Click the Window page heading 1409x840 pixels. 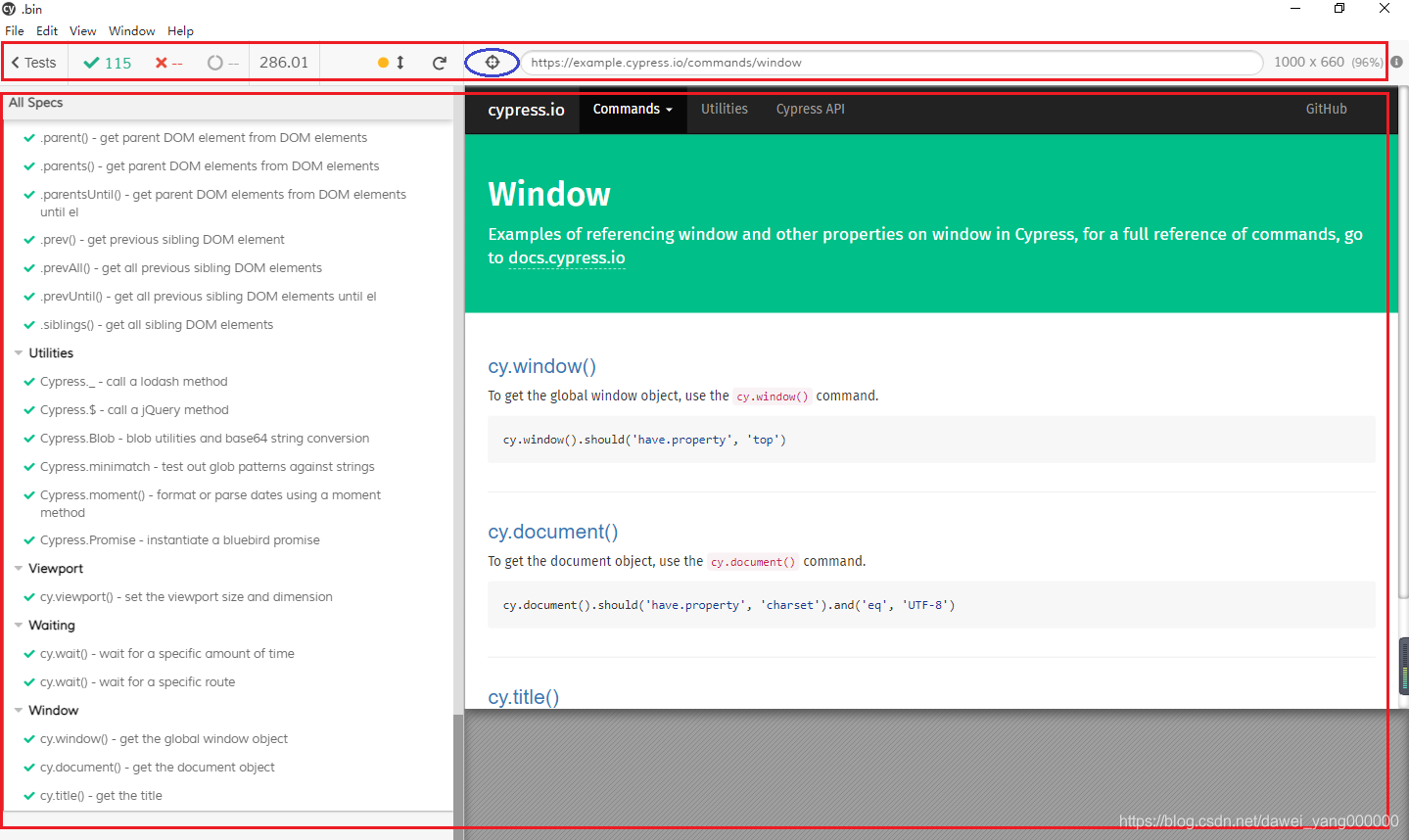(549, 194)
